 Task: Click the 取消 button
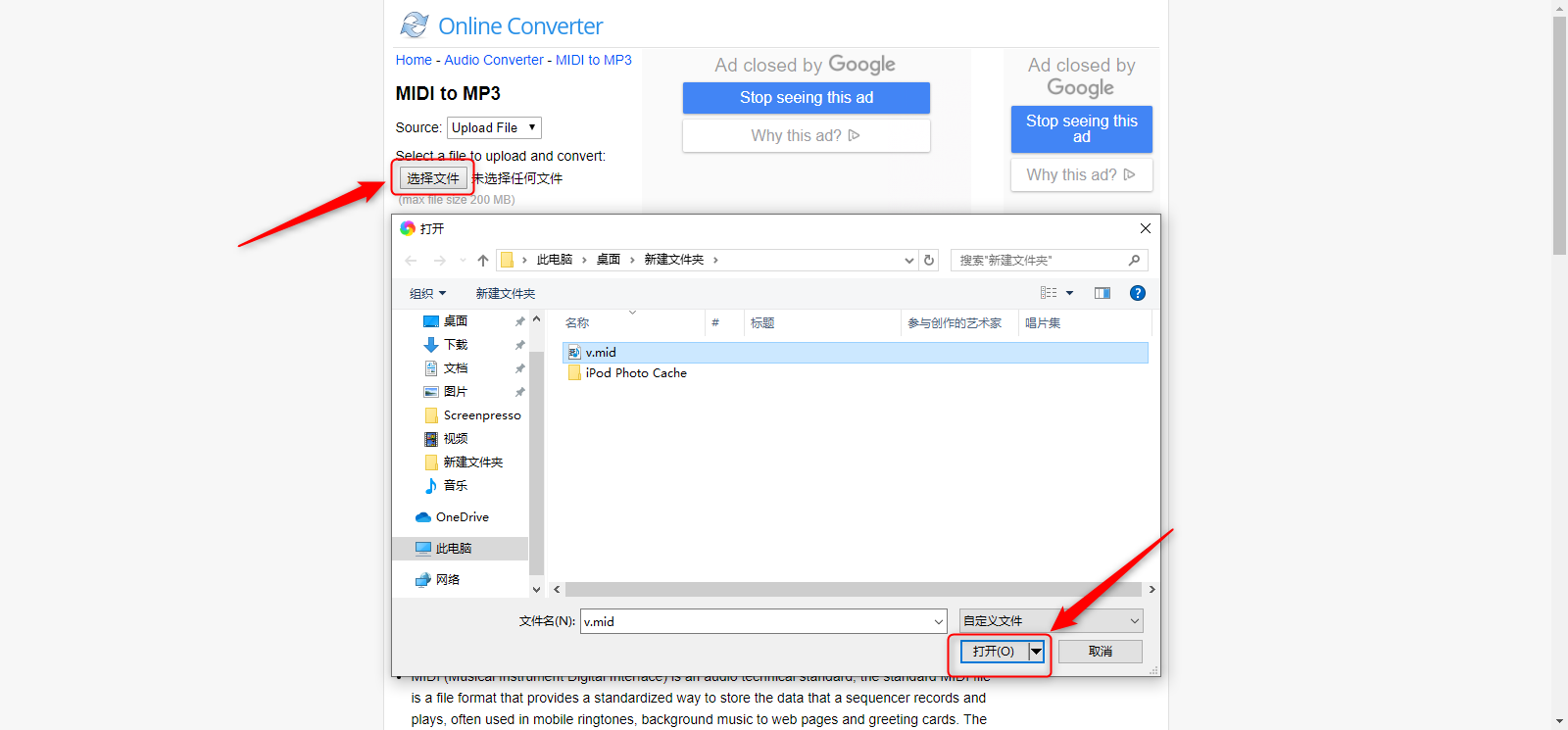click(1101, 652)
